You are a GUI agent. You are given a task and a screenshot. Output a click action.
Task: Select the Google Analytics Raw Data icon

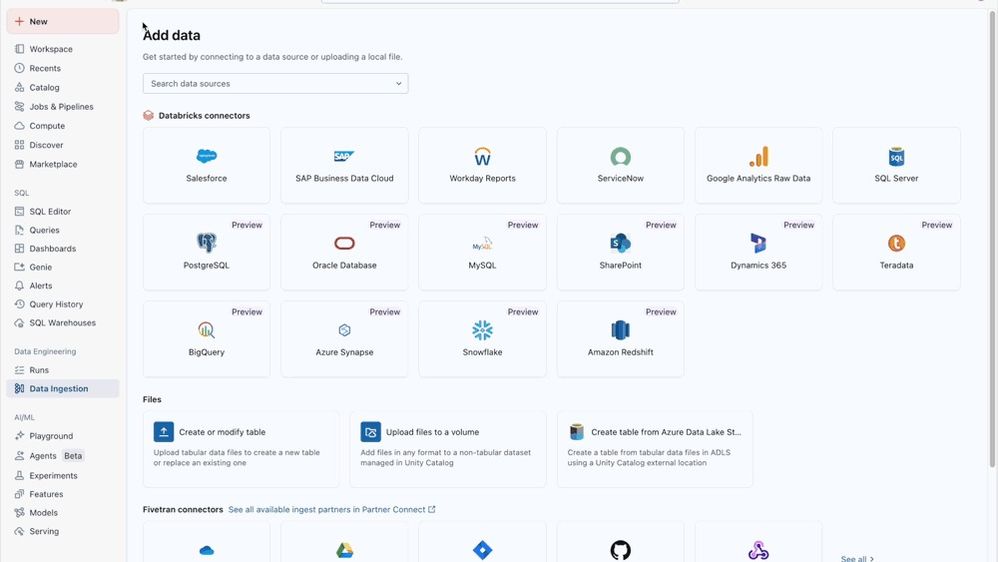[759, 156]
